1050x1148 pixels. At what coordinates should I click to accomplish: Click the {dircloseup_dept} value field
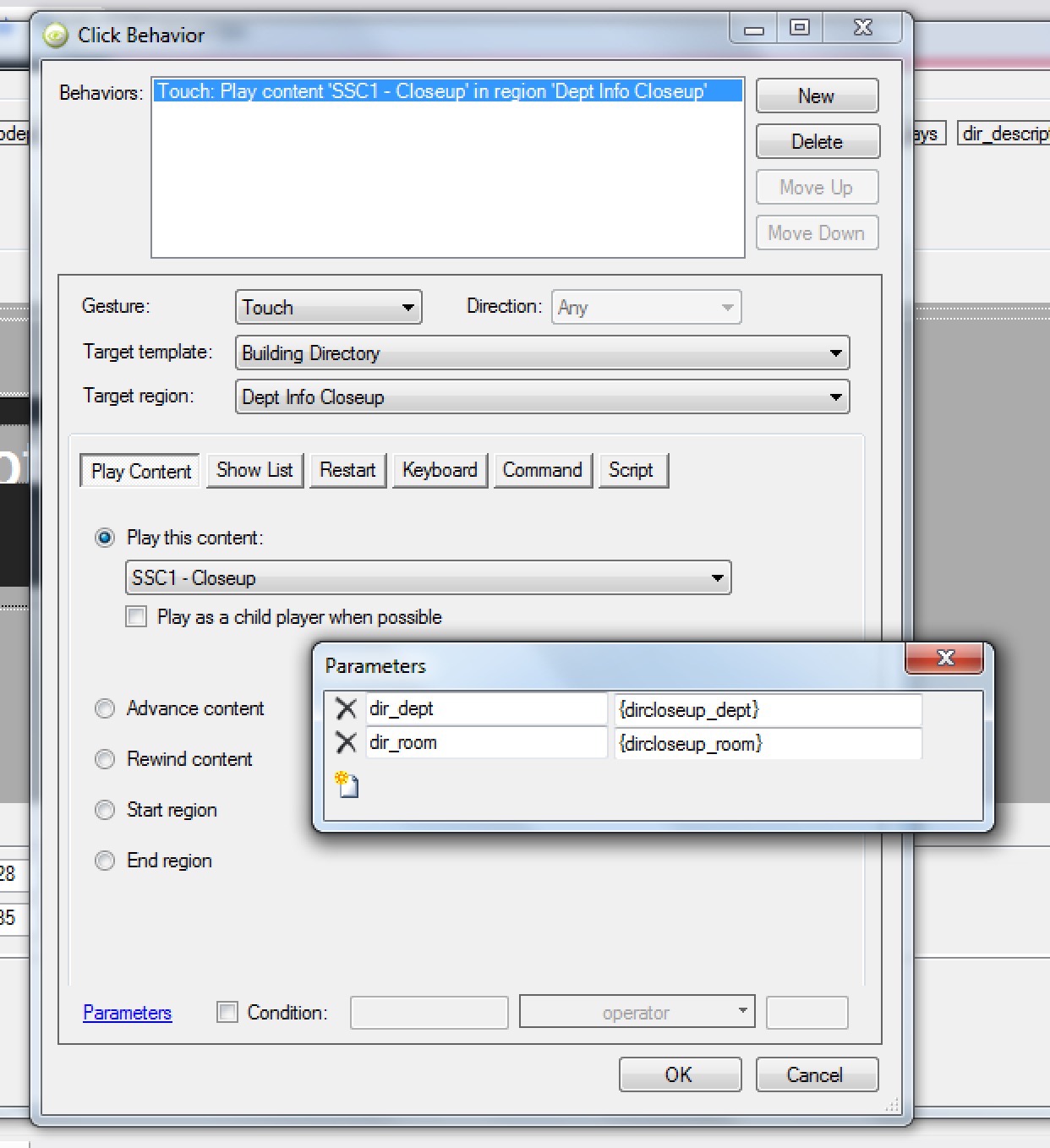[x=768, y=709]
